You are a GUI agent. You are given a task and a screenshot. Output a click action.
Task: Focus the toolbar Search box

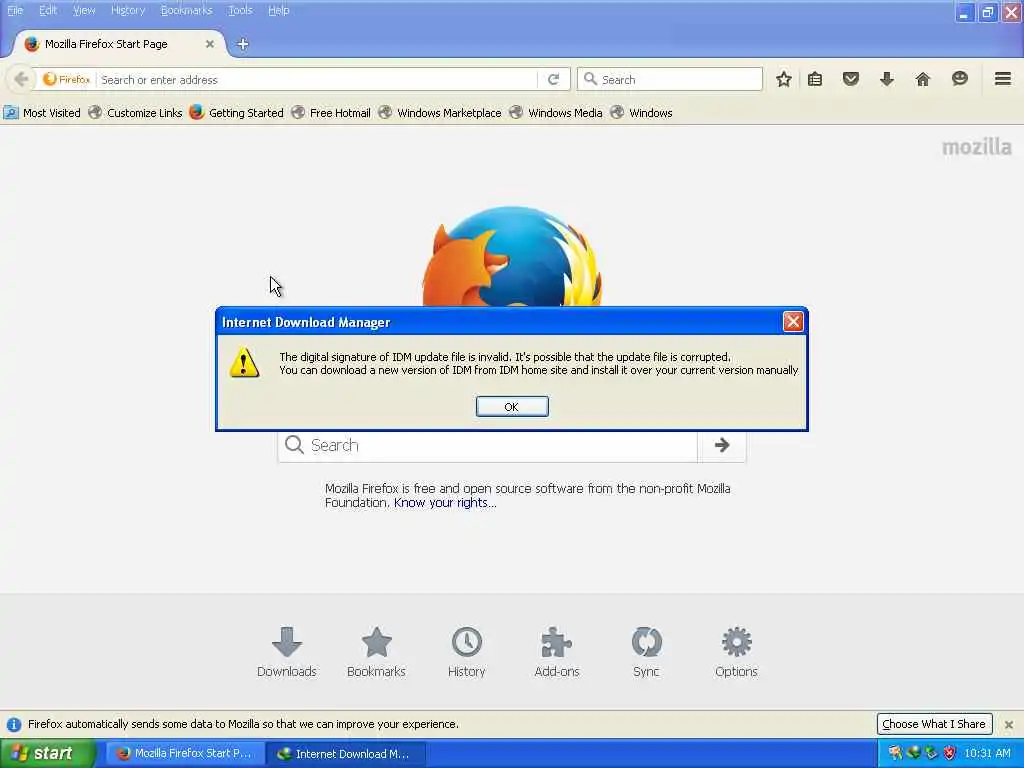click(x=670, y=79)
